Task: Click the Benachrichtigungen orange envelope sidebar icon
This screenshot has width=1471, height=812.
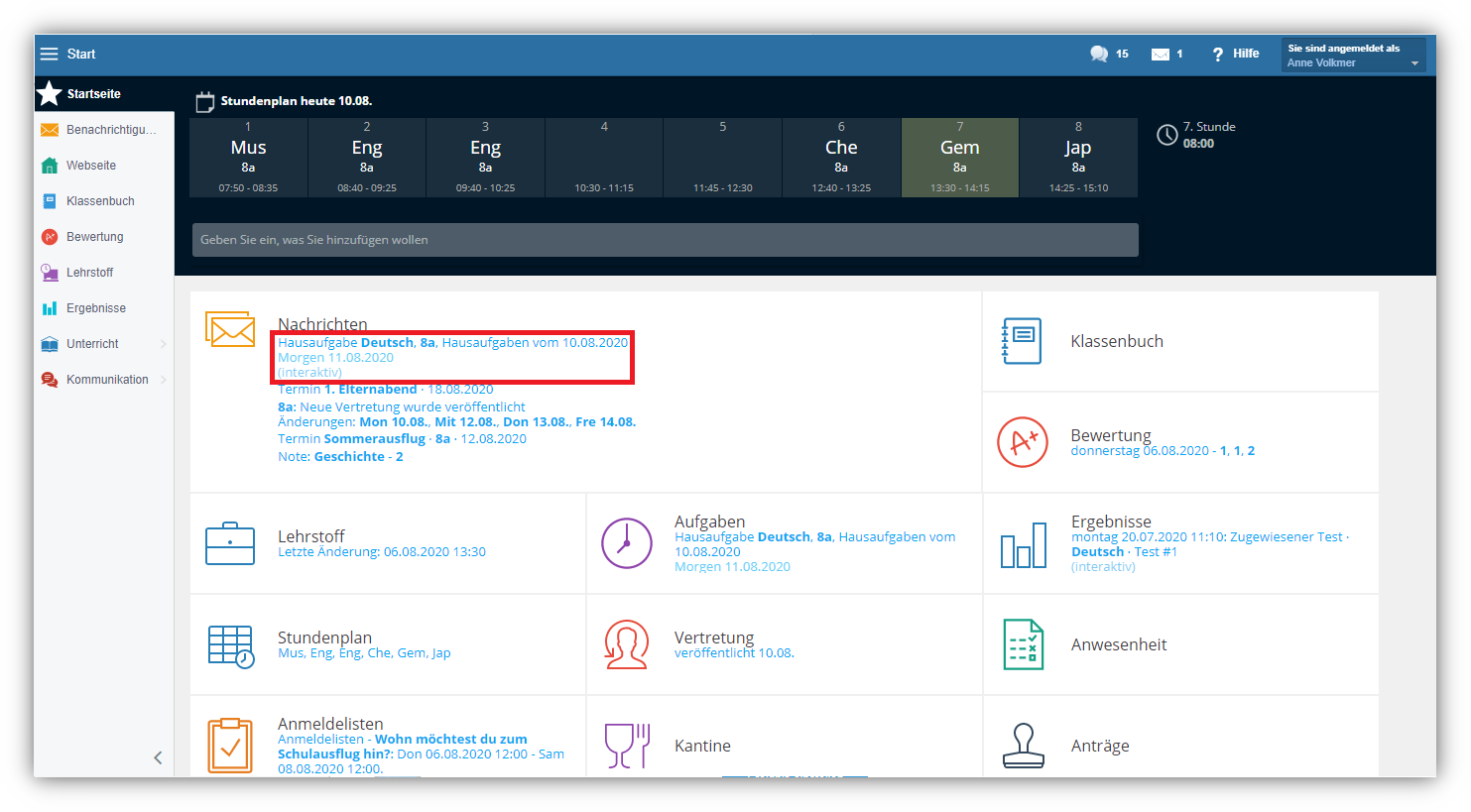Action: 50,130
